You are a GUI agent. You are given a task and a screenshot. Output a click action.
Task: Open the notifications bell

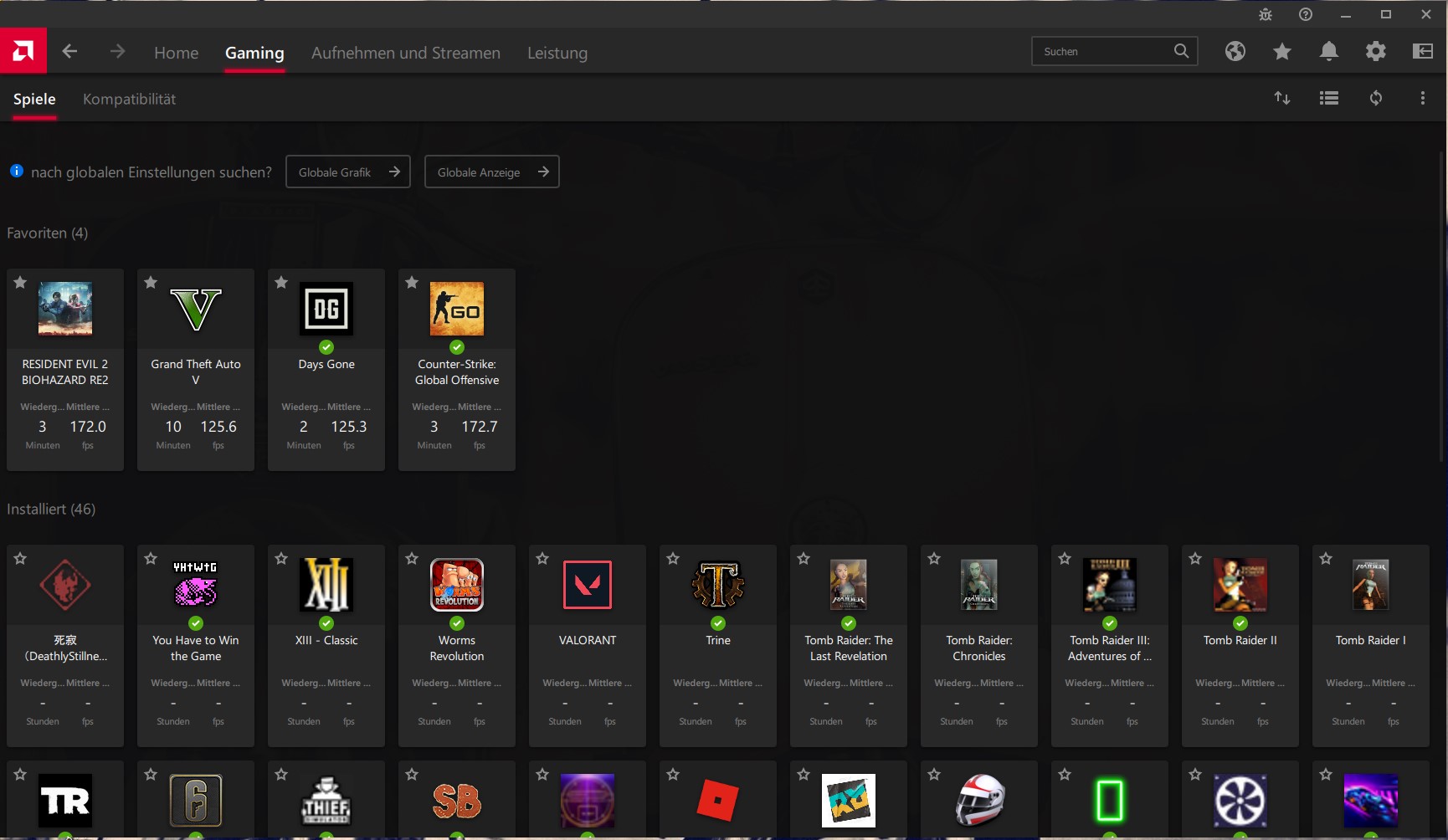(1328, 51)
